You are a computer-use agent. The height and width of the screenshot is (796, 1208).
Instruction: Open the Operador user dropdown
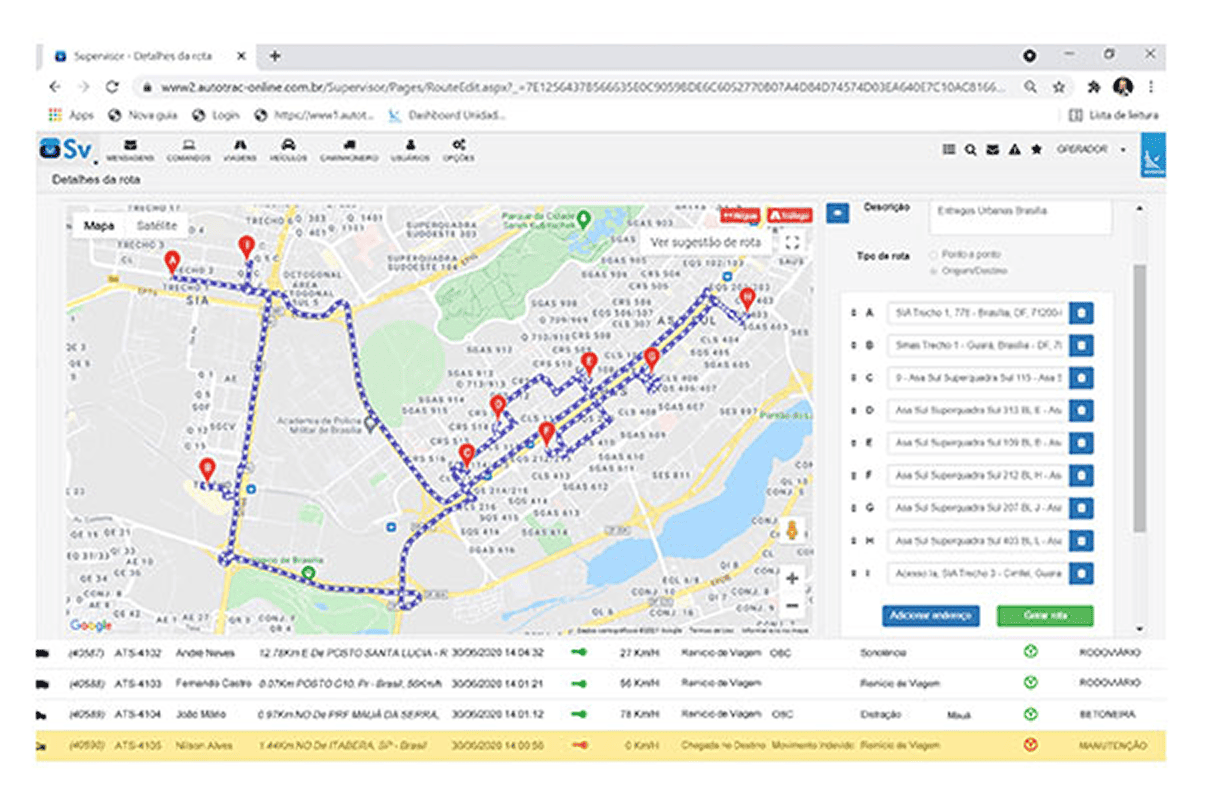pos(1090,150)
